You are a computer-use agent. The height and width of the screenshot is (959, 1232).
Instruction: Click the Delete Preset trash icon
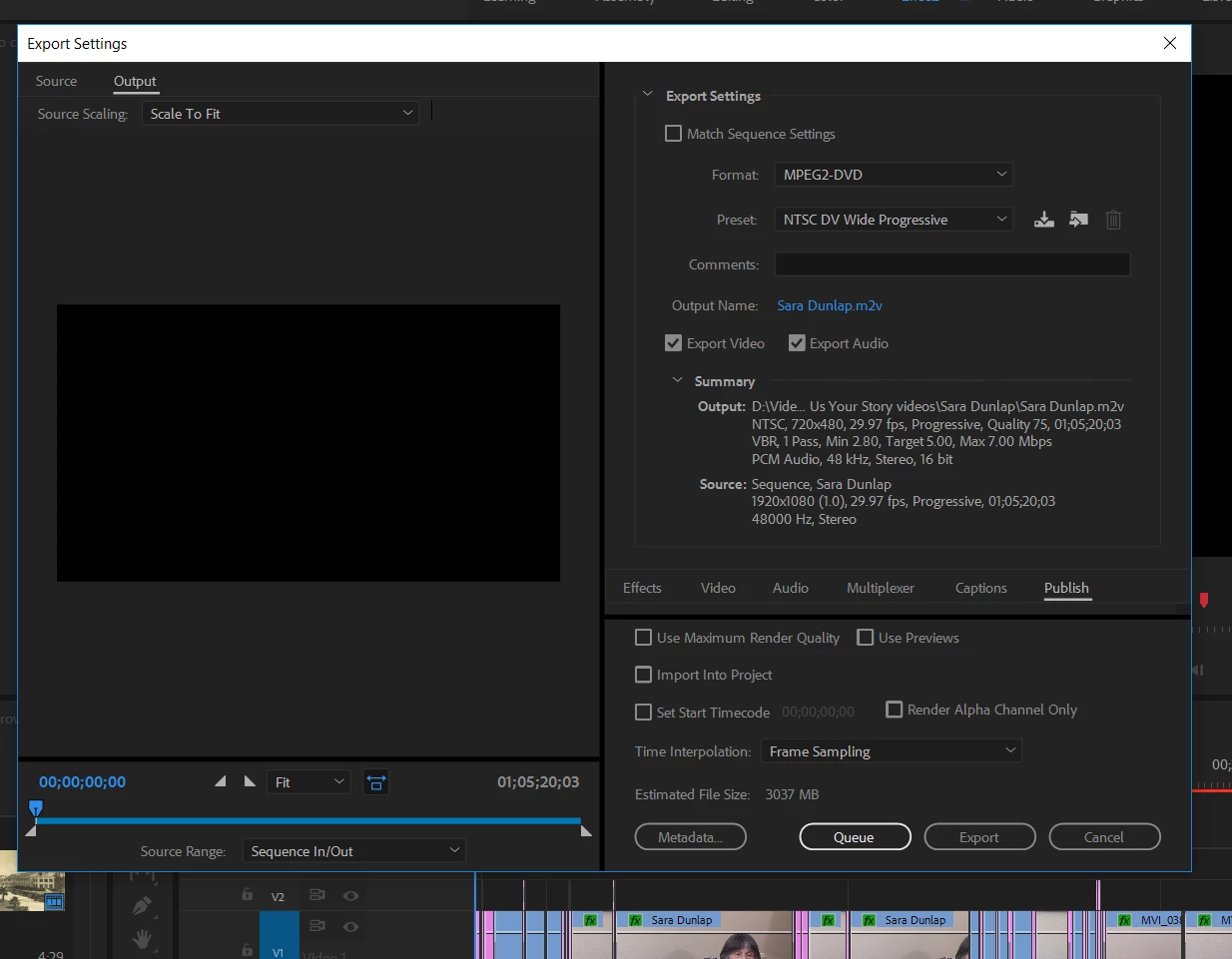click(x=1113, y=220)
